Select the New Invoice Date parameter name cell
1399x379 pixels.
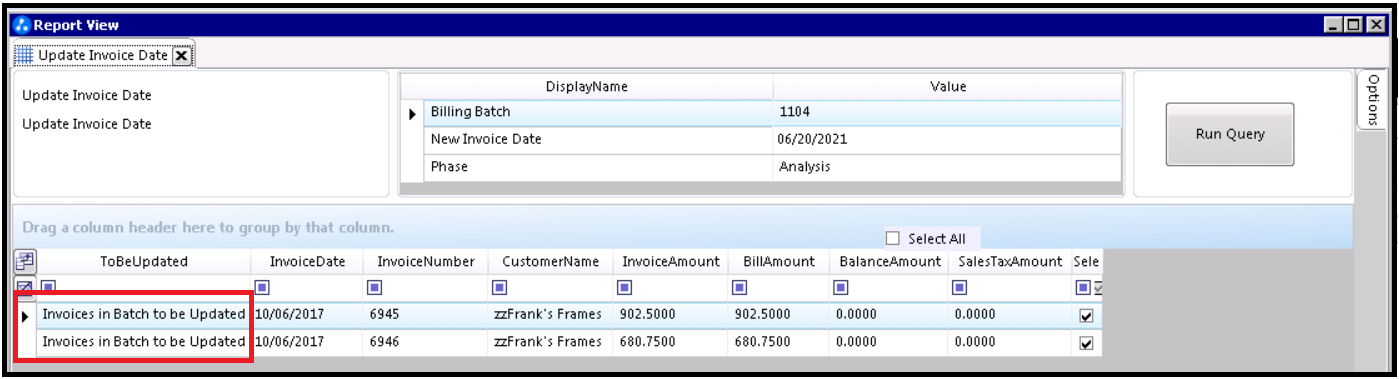[x=598, y=140]
